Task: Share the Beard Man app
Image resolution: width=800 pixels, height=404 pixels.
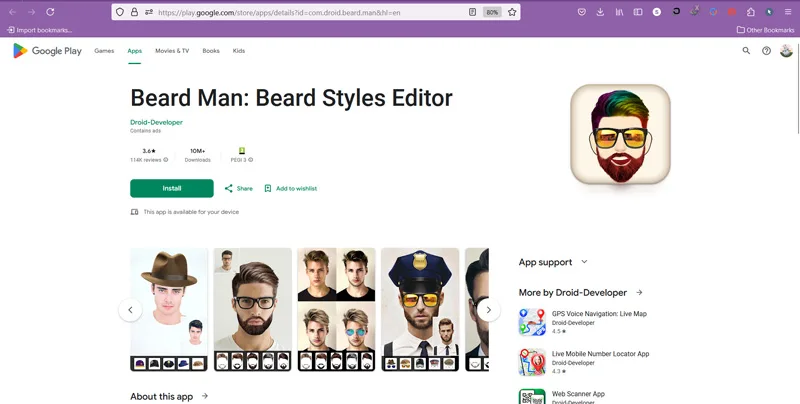Action: 238,188
